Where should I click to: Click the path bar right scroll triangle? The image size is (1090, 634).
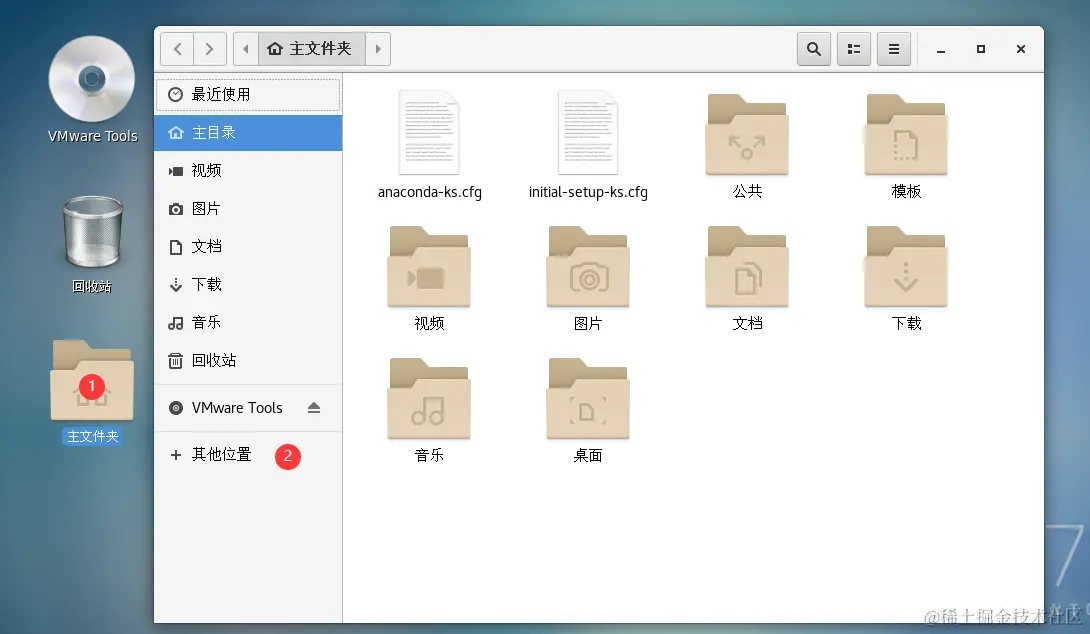pyautogui.click(x=378, y=49)
